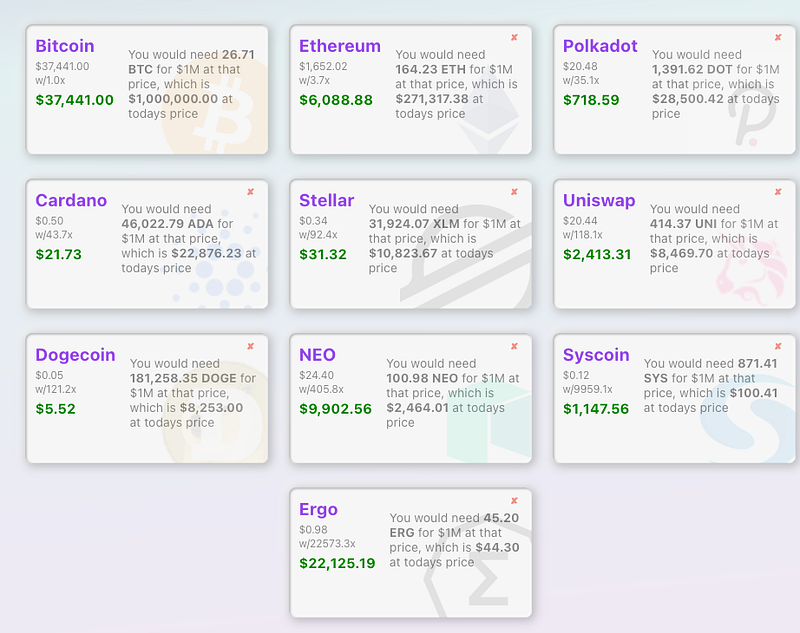Select the Dogecoin heading
The height and width of the screenshot is (633, 800).
pos(75,355)
